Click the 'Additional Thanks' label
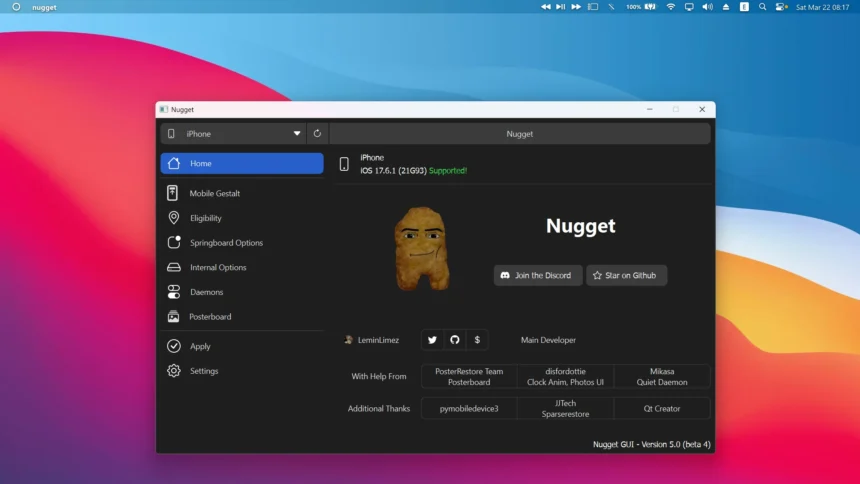Screen dimensions: 860x484 click(x=378, y=408)
